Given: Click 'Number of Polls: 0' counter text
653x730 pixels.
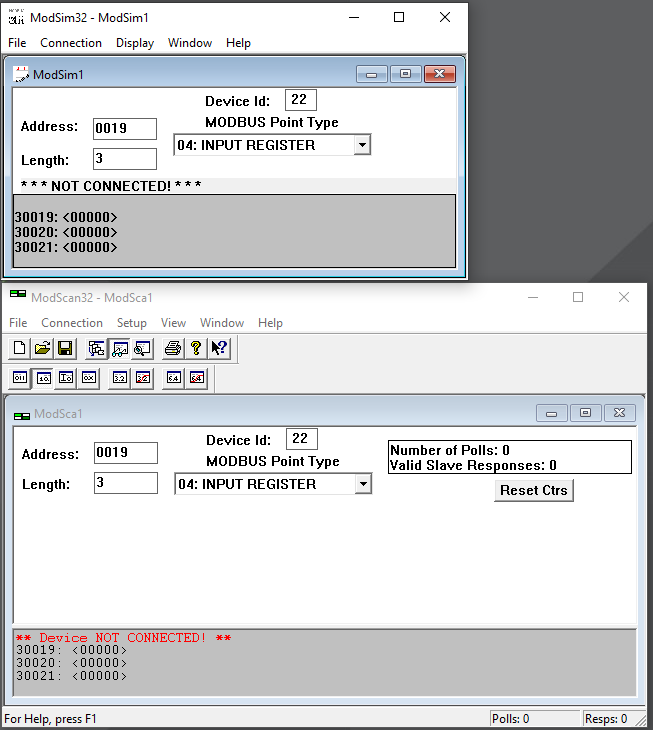Looking at the screenshot, I should tap(450, 450).
